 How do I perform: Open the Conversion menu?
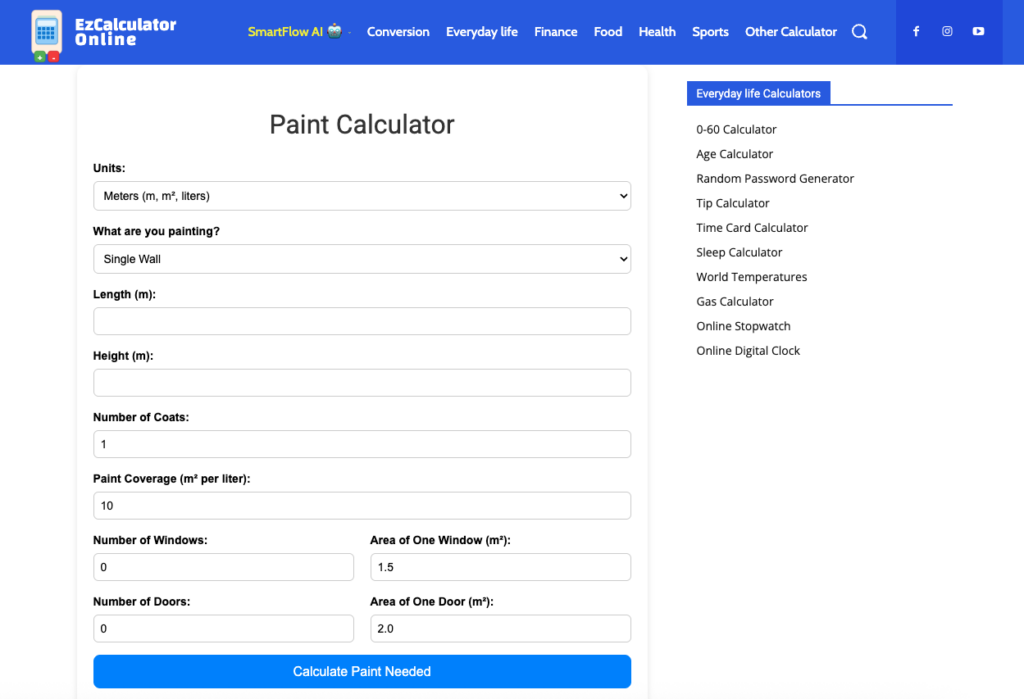coord(398,31)
